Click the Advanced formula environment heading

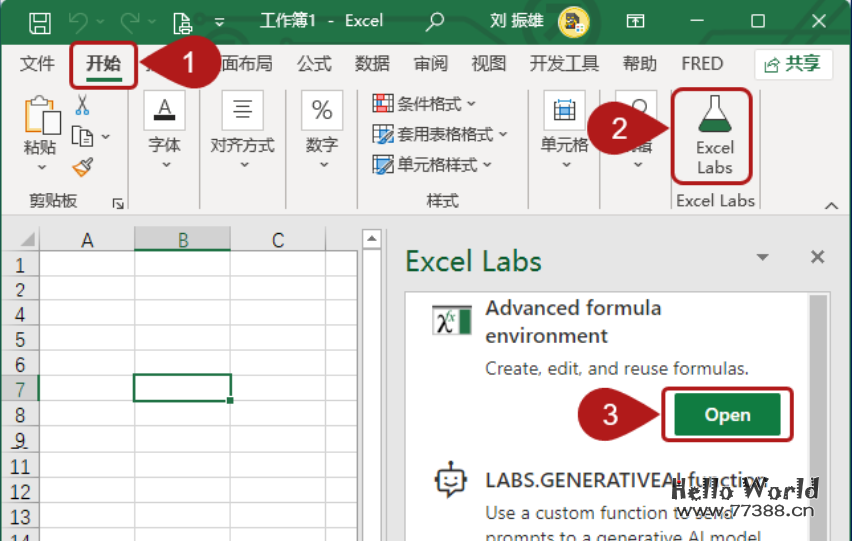pos(573,322)
